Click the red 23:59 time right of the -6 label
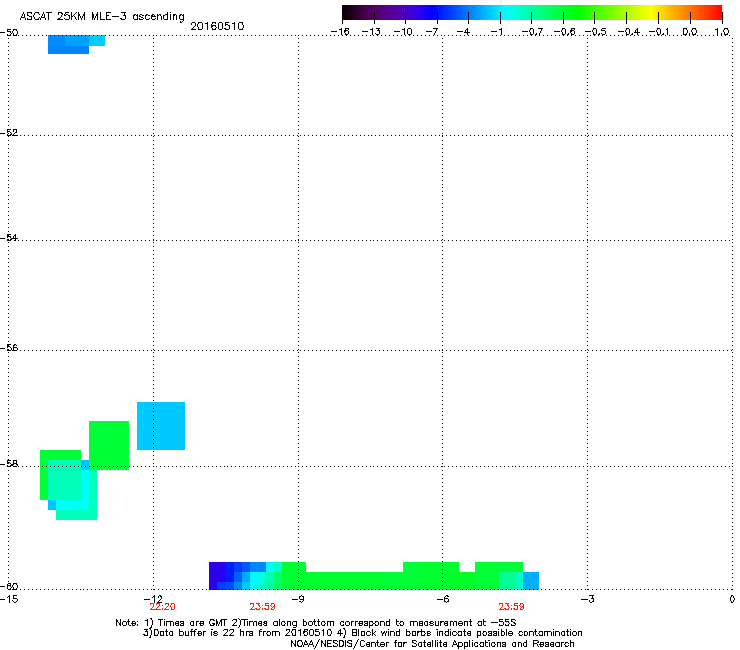The width and height of the screenshot is (740, 650). 512,607
